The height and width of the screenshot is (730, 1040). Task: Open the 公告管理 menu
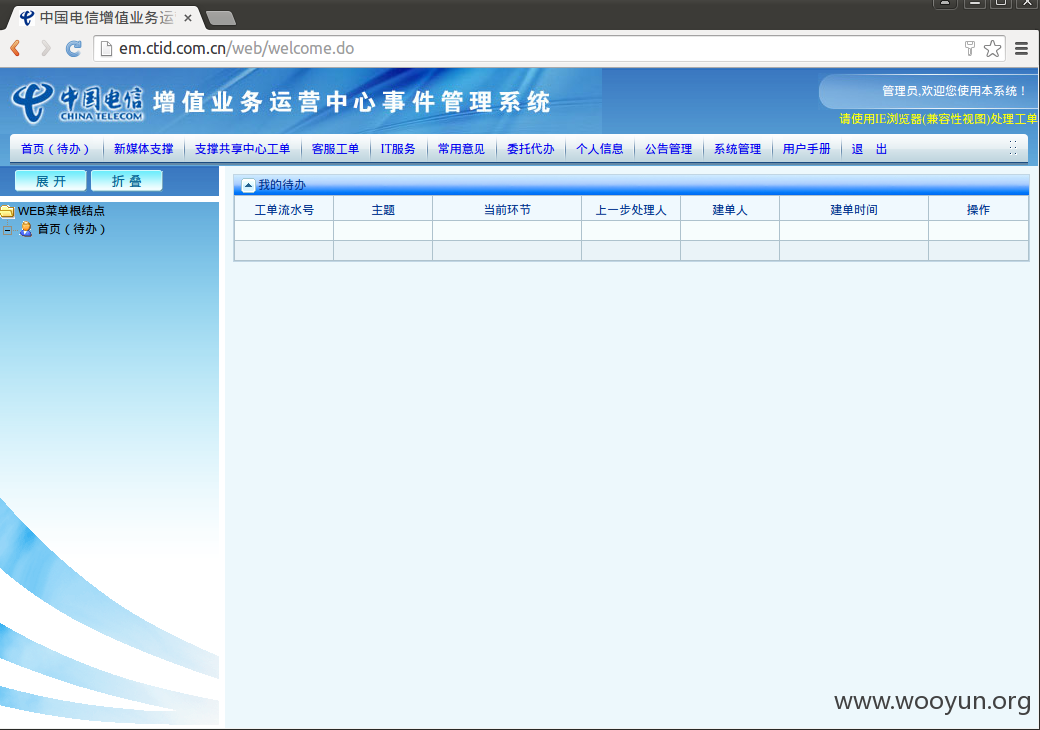pyautogui.click(x=669, y=149)
